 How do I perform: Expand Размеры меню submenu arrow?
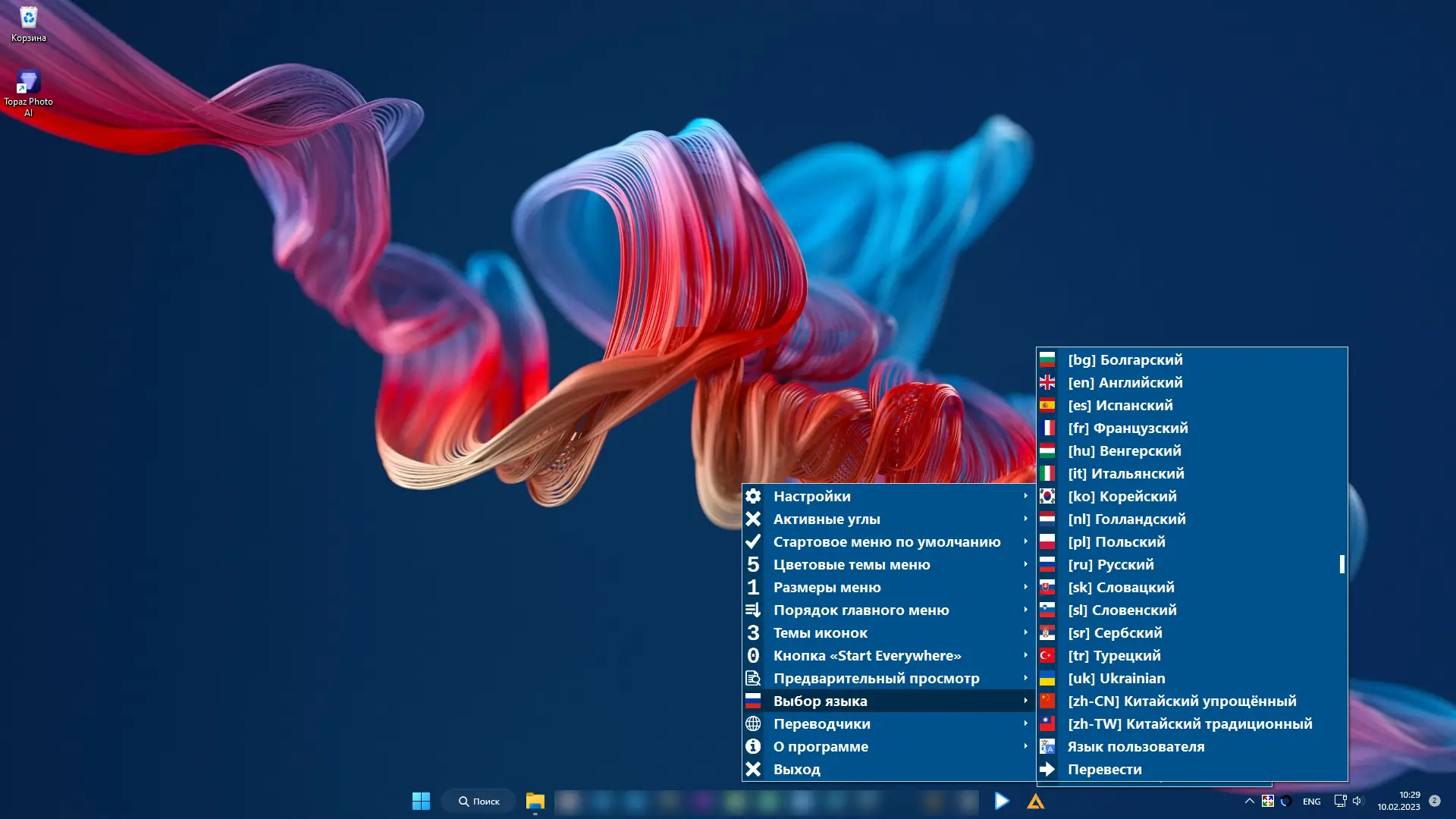click(1025, 587)
